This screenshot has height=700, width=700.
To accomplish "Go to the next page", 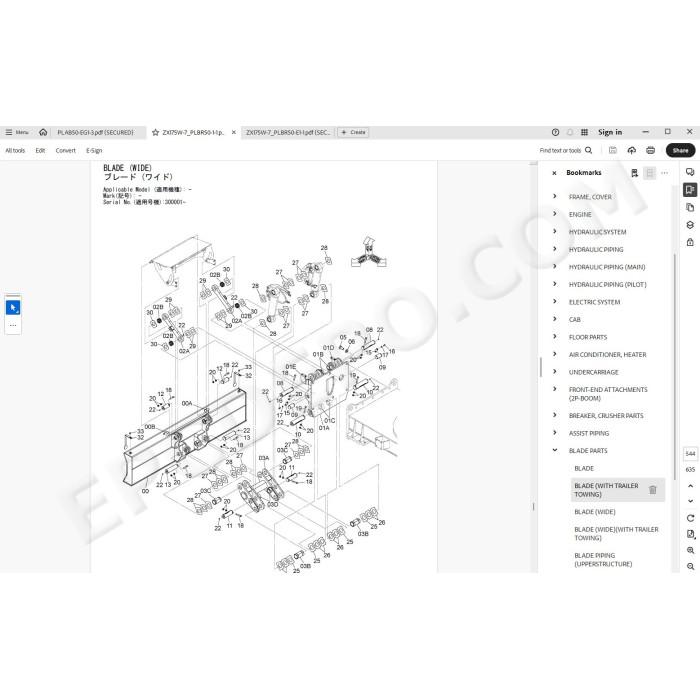I will click(690, 501).
